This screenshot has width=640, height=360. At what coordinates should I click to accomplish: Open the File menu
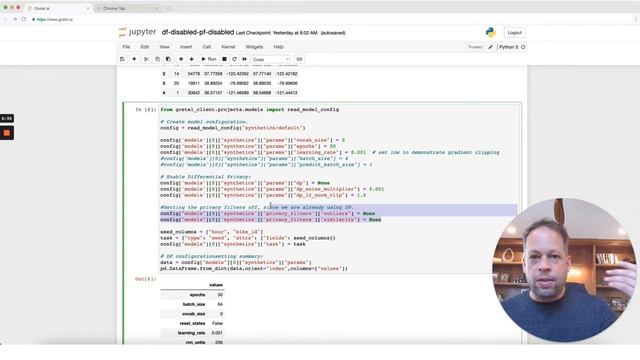click(x=126, y=47)
